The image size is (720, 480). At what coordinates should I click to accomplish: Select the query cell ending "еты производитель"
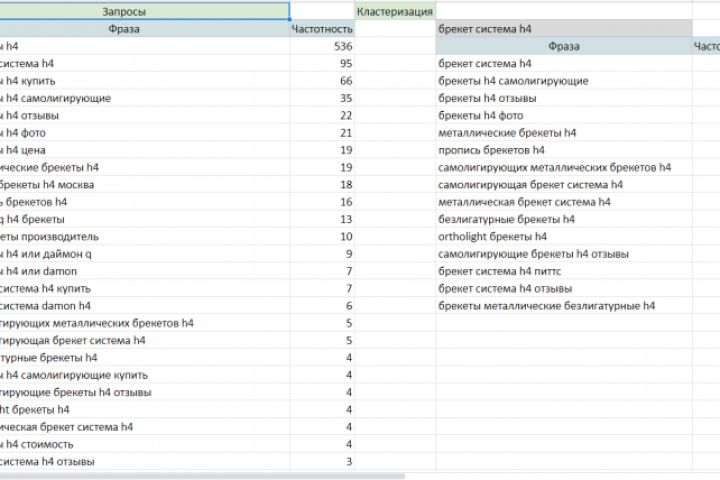[x=144, y=237]
